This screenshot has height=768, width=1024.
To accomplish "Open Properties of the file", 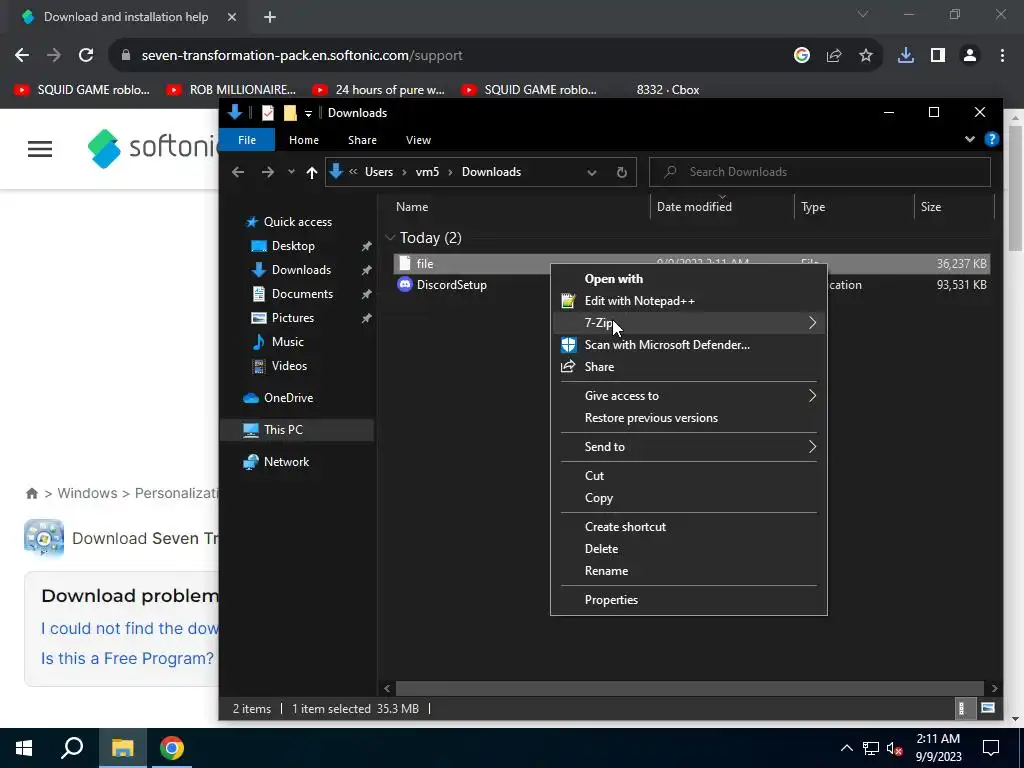I will click(689, 600).
